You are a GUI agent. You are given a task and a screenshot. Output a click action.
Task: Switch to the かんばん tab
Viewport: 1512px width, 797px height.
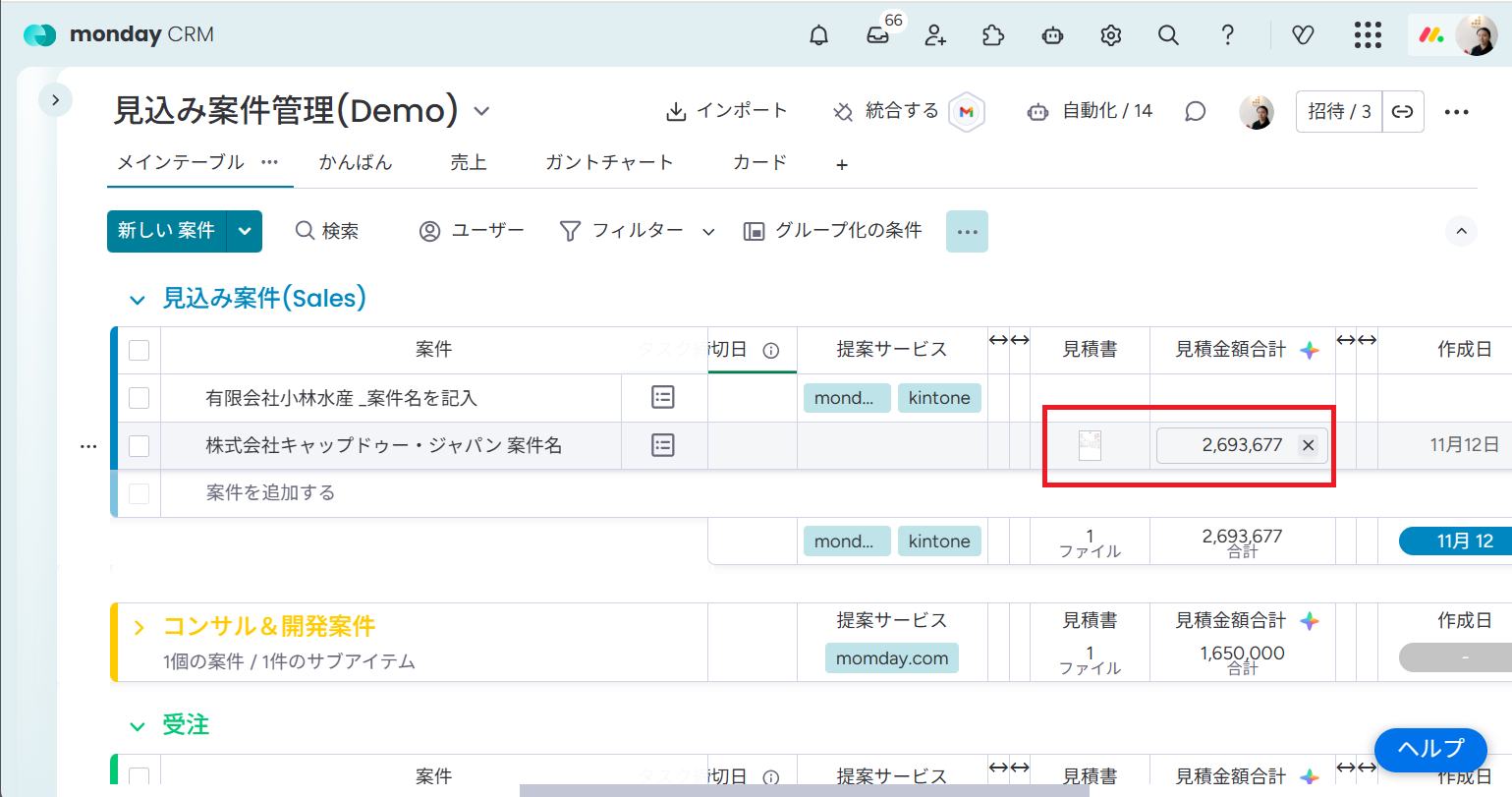[x=356, y=163]
